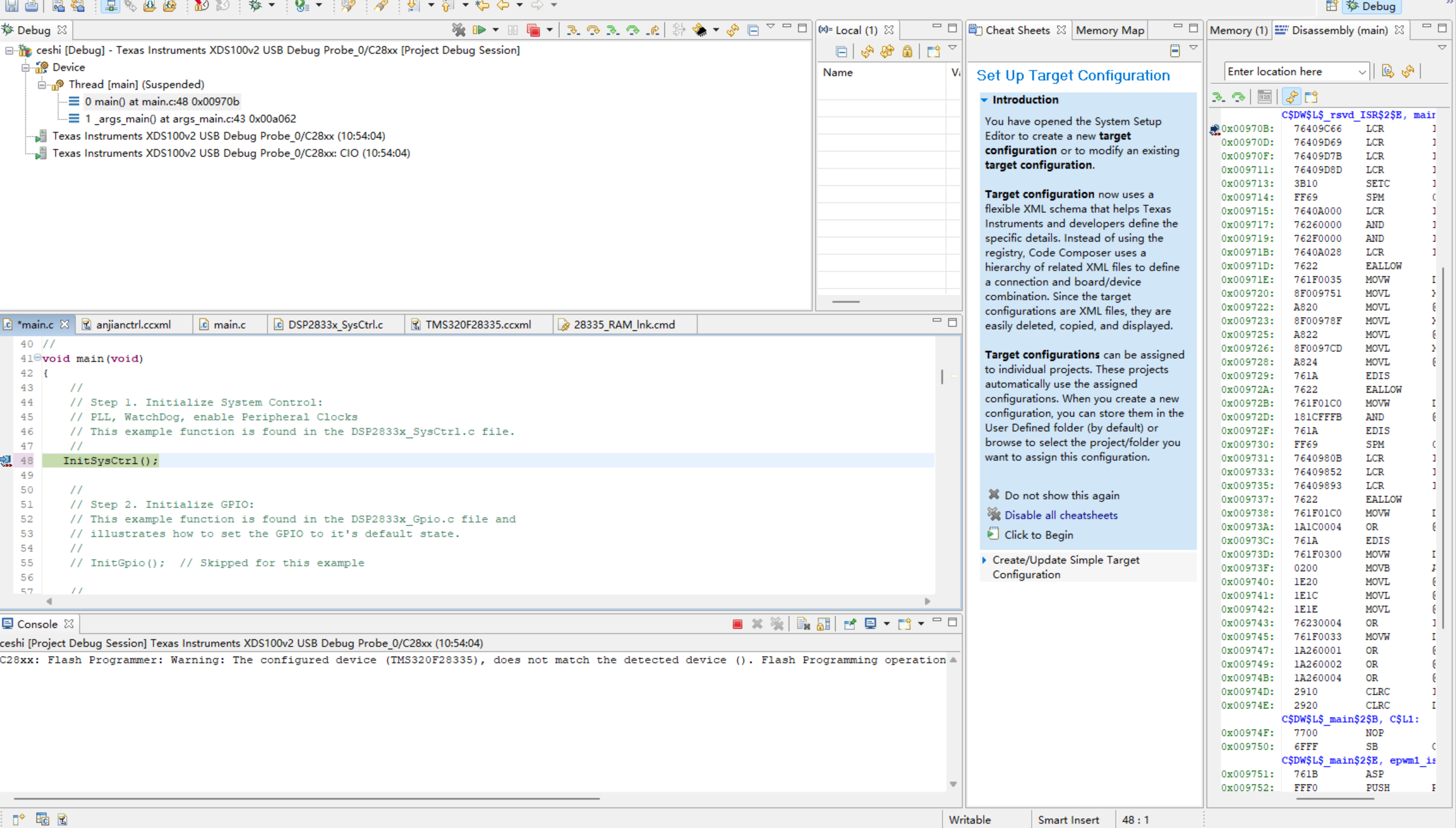Switch to the Memory Map tab
Viewport: 1456px width, 828px height.
click(1109, 30)
